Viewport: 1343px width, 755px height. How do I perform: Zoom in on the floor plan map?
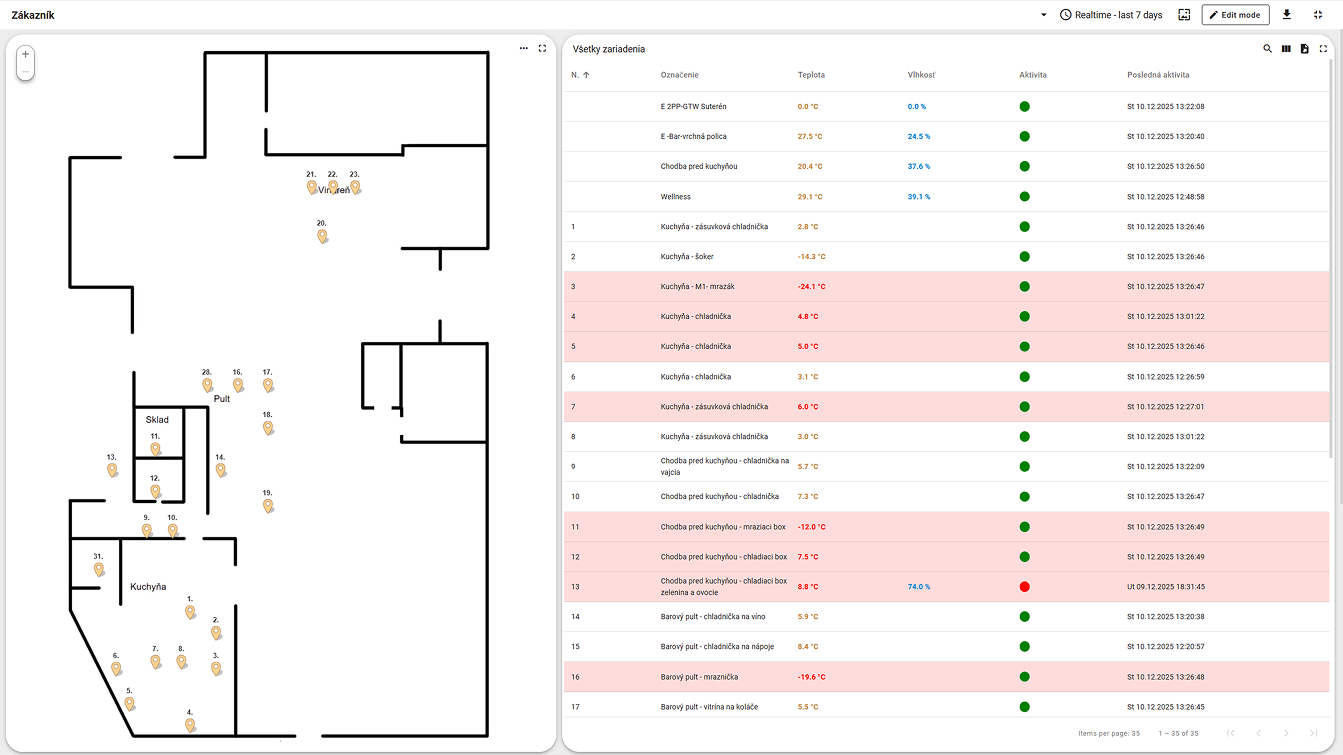26,54
